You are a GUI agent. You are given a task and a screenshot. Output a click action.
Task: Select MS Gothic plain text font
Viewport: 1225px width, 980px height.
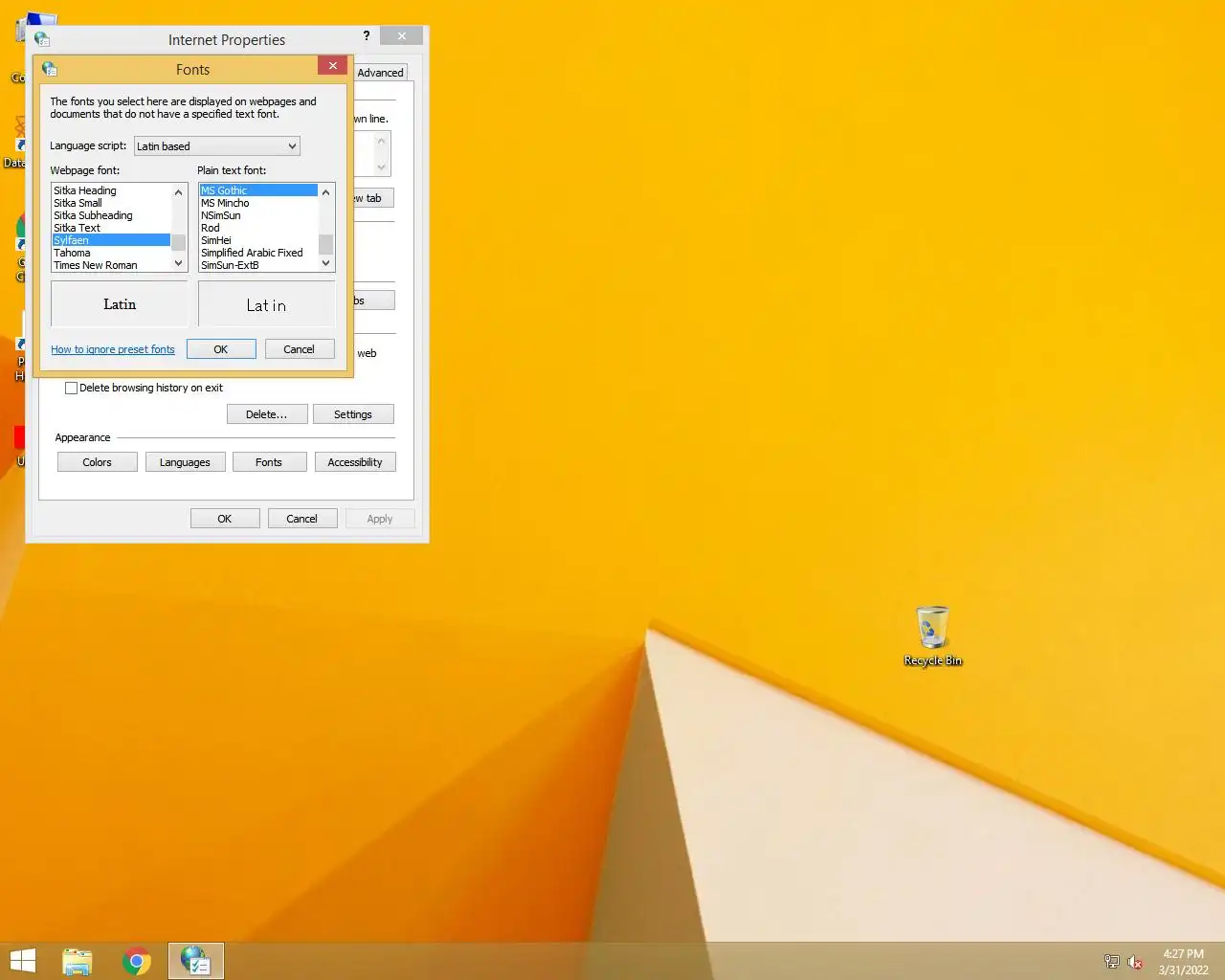pos(258,190)
